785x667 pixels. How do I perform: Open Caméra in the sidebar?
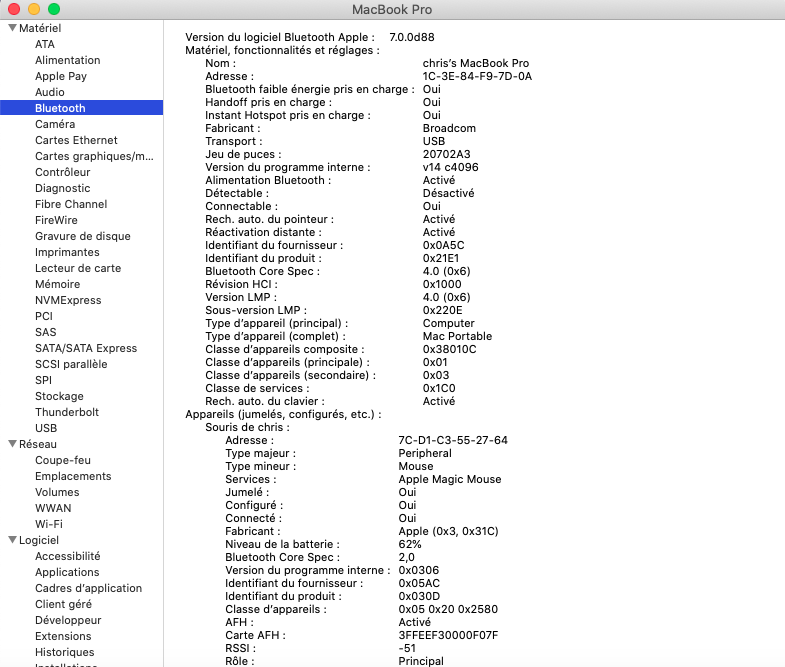coord(55,124)
